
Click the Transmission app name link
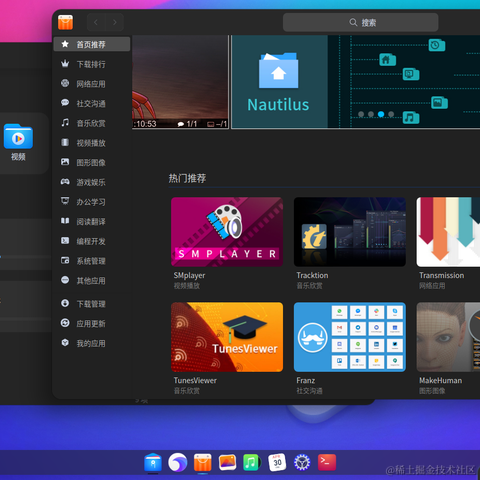(442, 275)
